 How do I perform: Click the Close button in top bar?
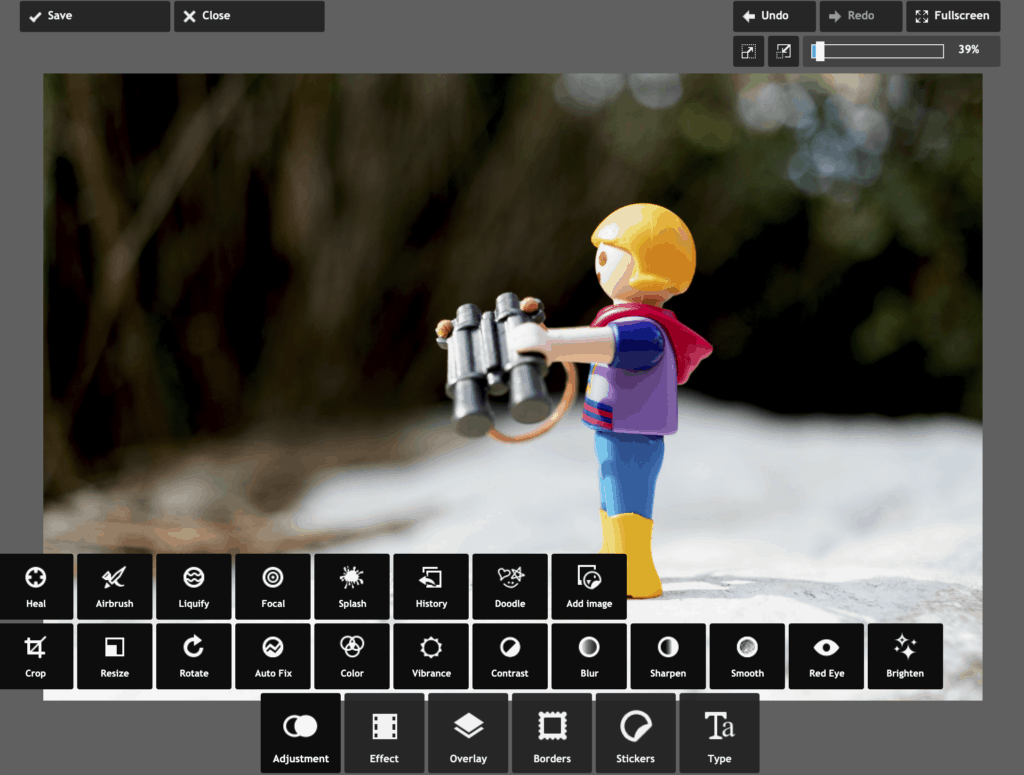click(x=249, y=16)
